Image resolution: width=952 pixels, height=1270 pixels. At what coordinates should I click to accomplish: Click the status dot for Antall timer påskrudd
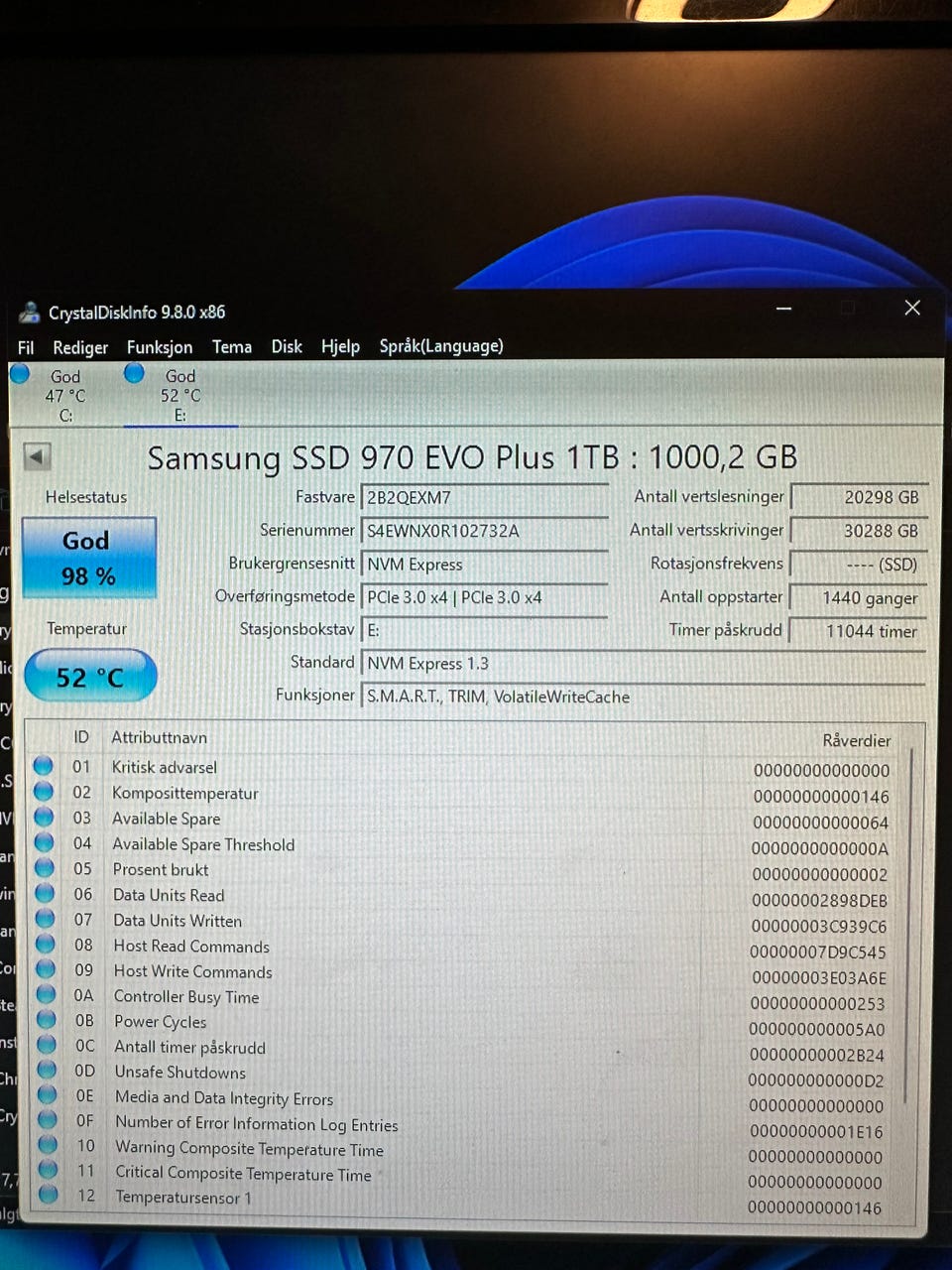coord(47,1045)
